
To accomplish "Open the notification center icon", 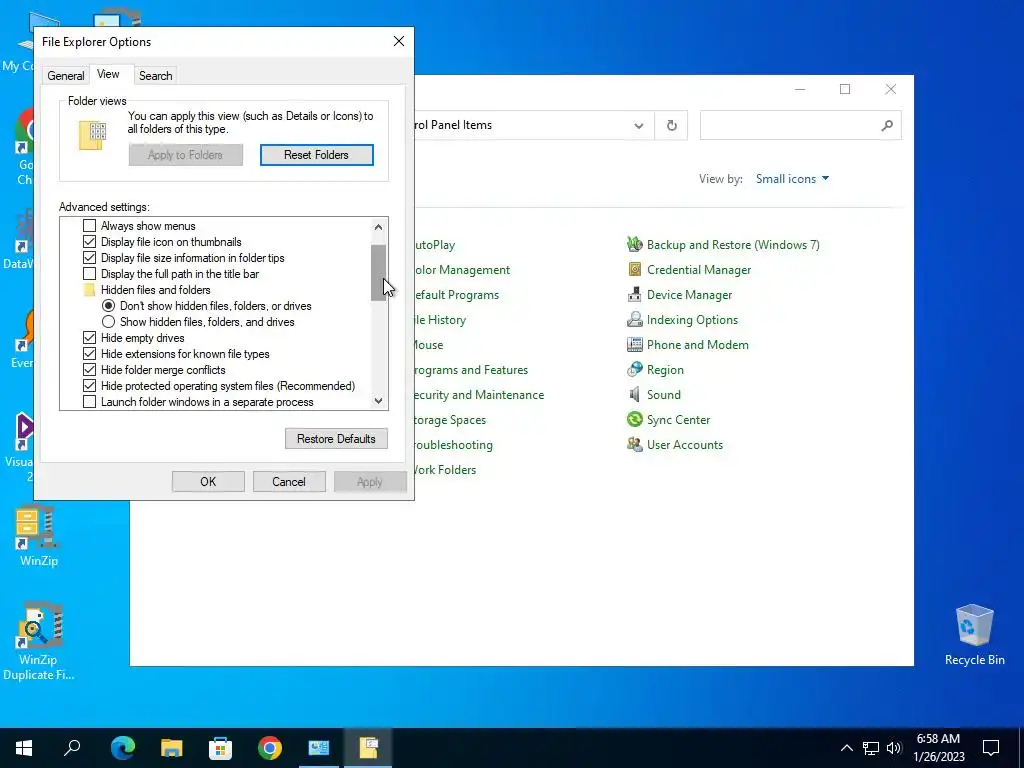I will 991,748.
